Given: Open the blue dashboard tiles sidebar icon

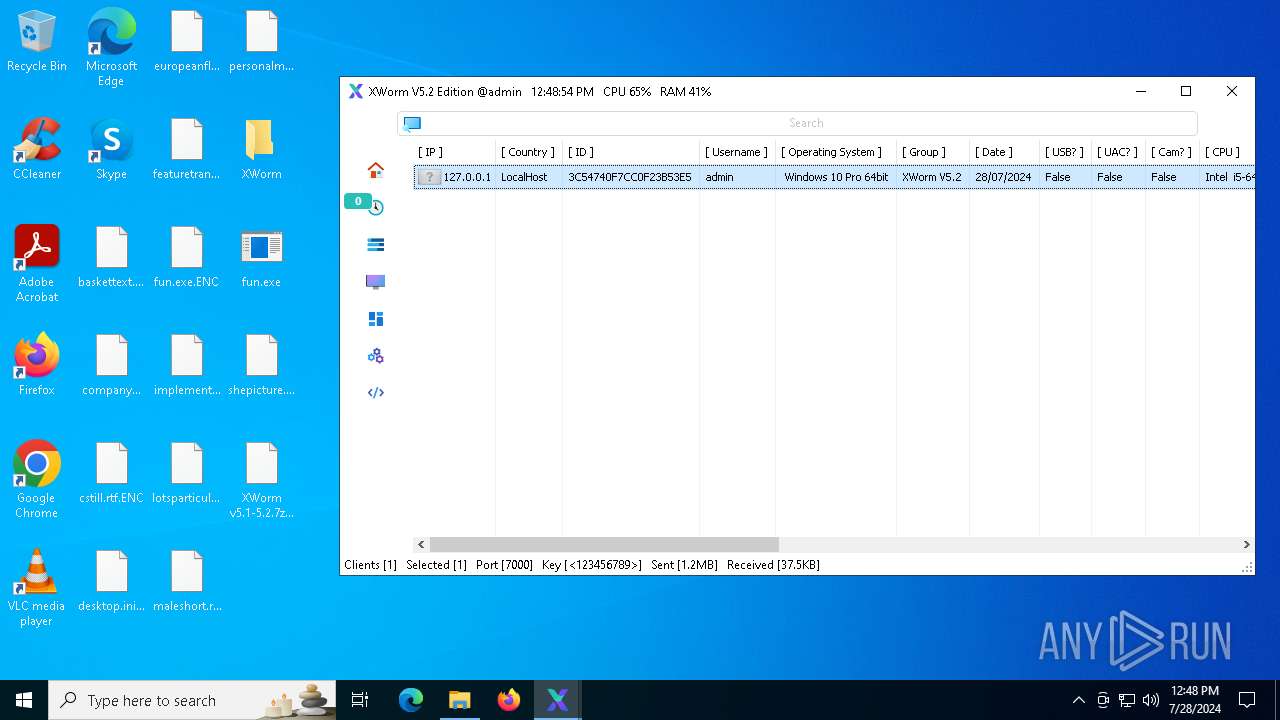Looking at the screenshot, I should point(376,319).
